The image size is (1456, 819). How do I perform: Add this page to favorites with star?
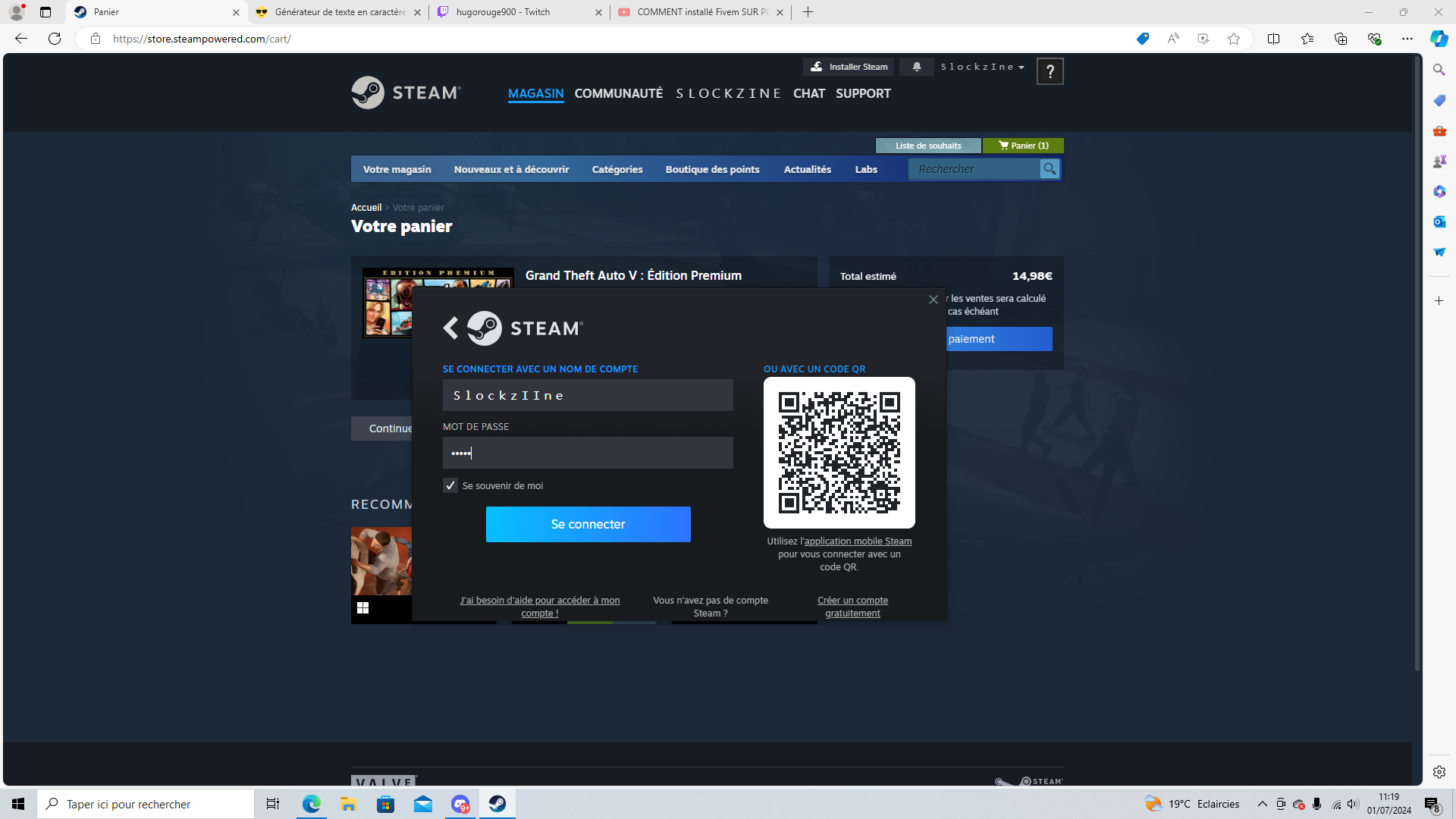point(1234,39)
